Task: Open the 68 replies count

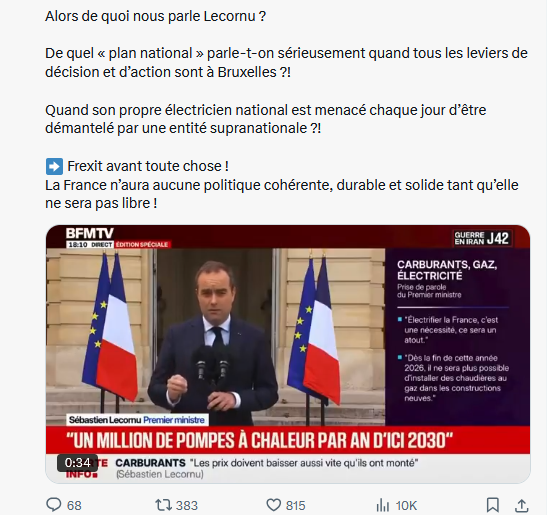Action: (74, 505)
